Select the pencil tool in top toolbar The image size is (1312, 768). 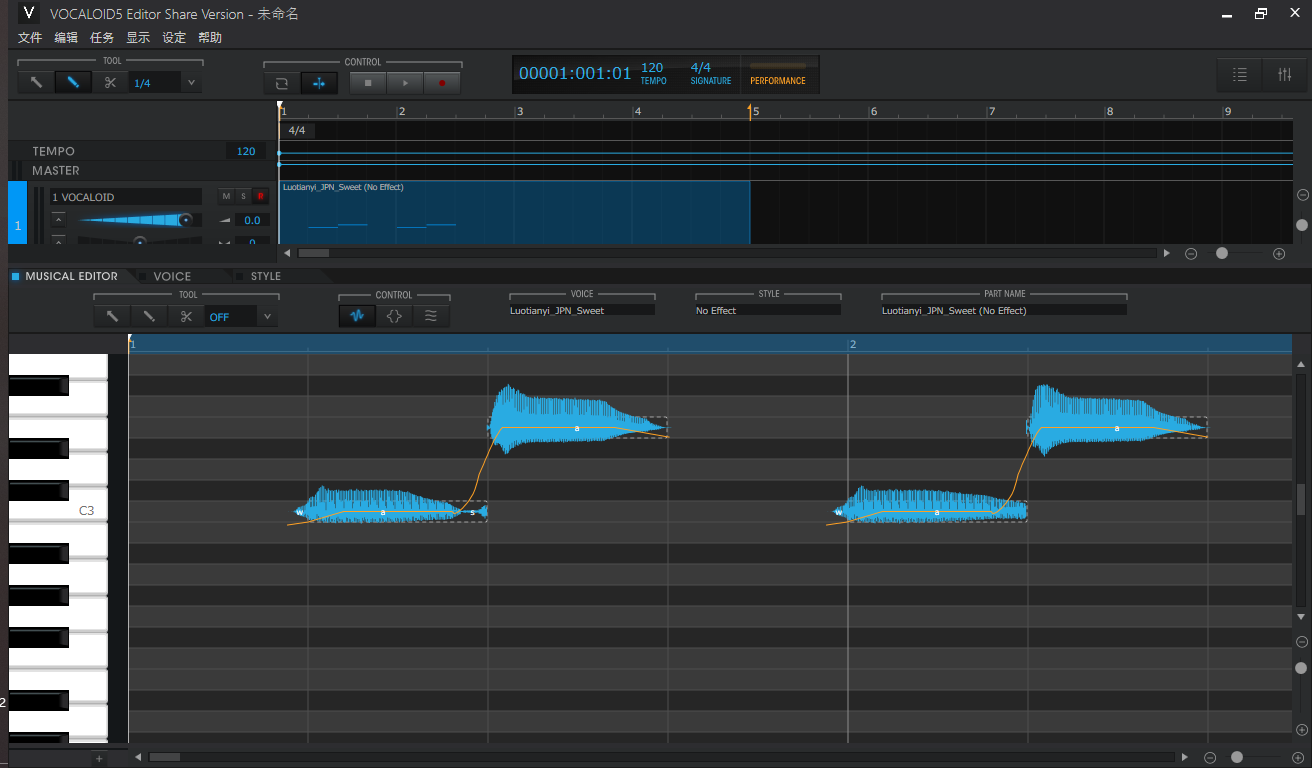coord(73,83)
